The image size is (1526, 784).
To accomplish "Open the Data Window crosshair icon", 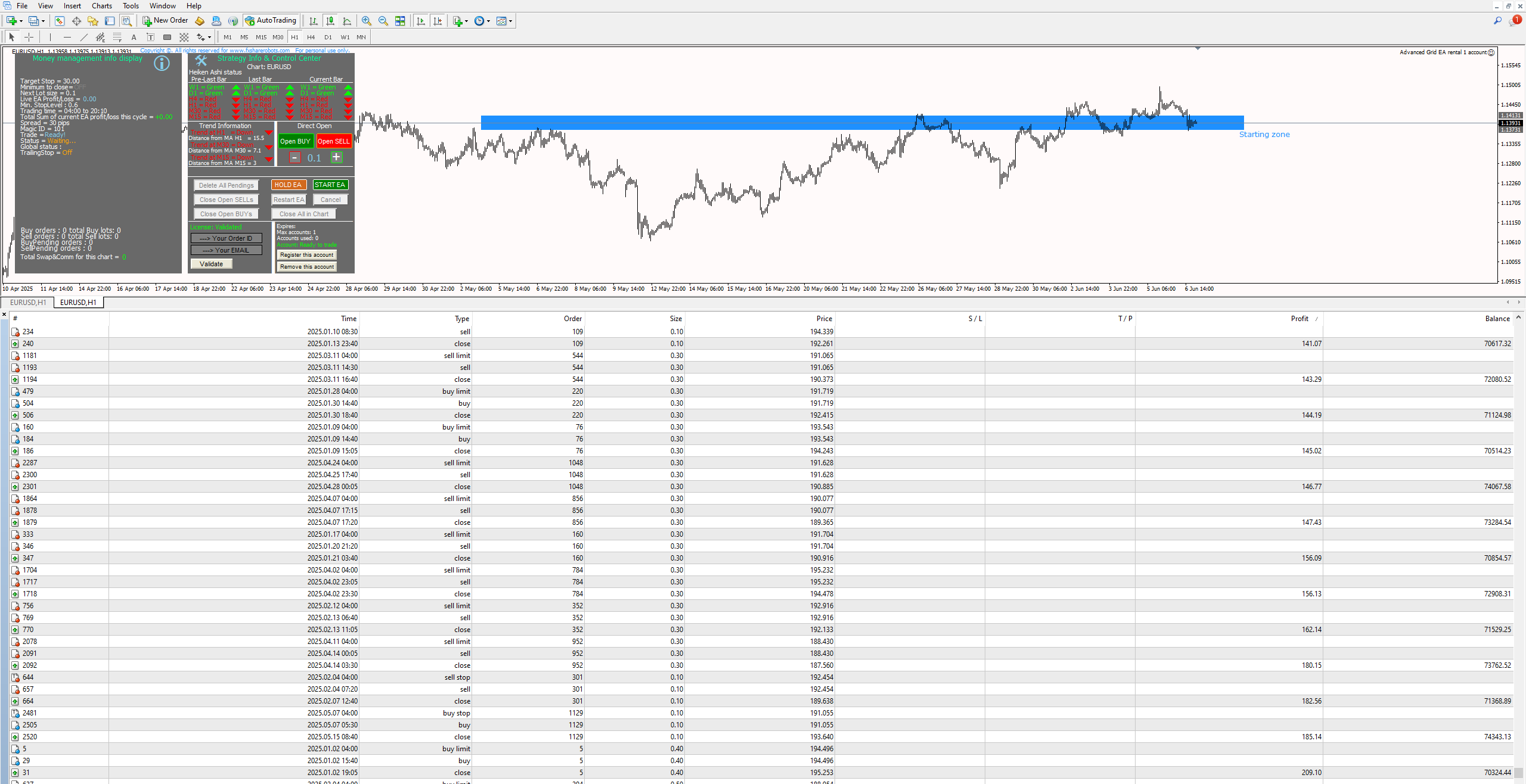I will [x=76, y=21].
